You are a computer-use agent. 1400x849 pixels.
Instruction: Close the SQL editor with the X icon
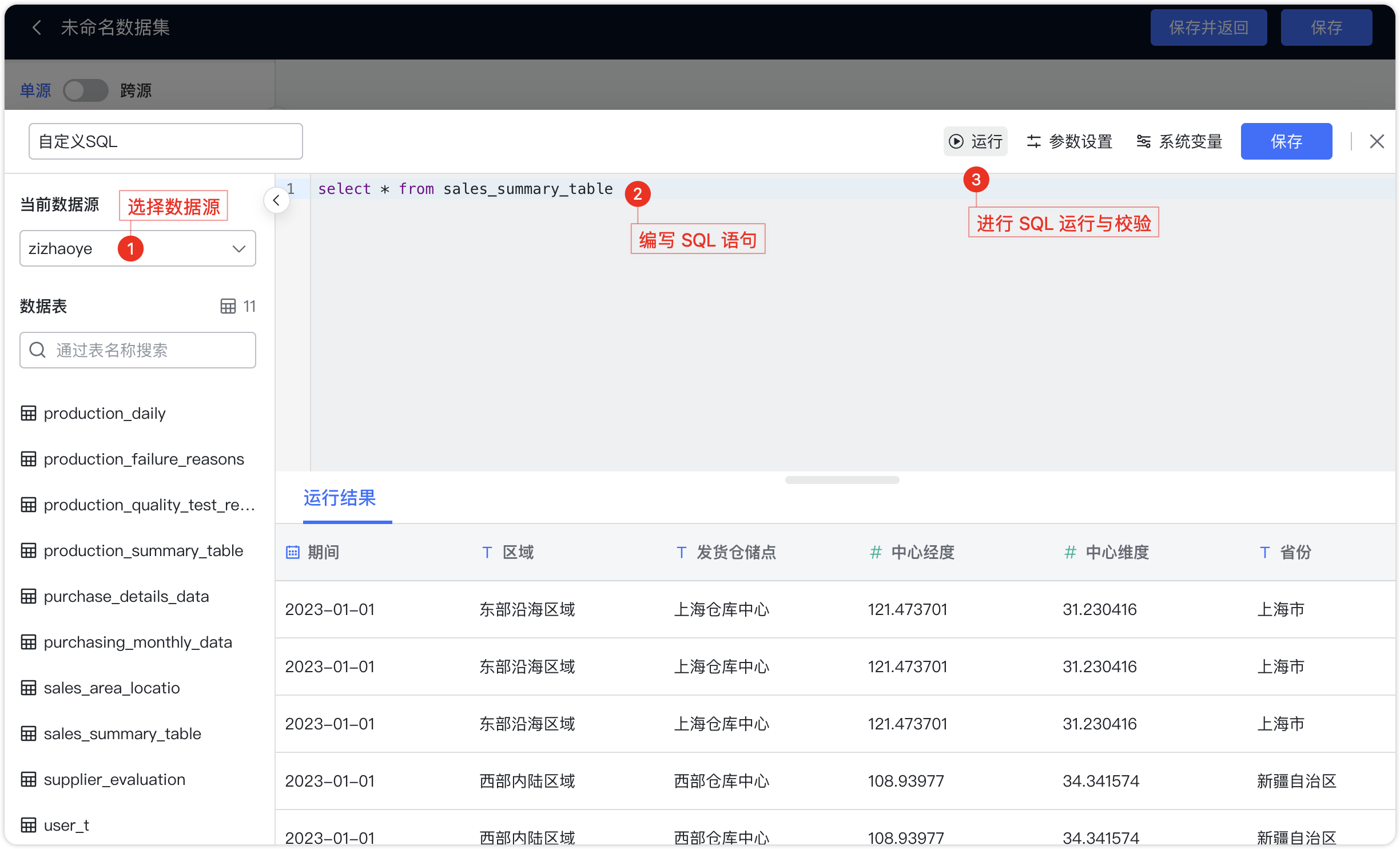(x=1377, y=141)
